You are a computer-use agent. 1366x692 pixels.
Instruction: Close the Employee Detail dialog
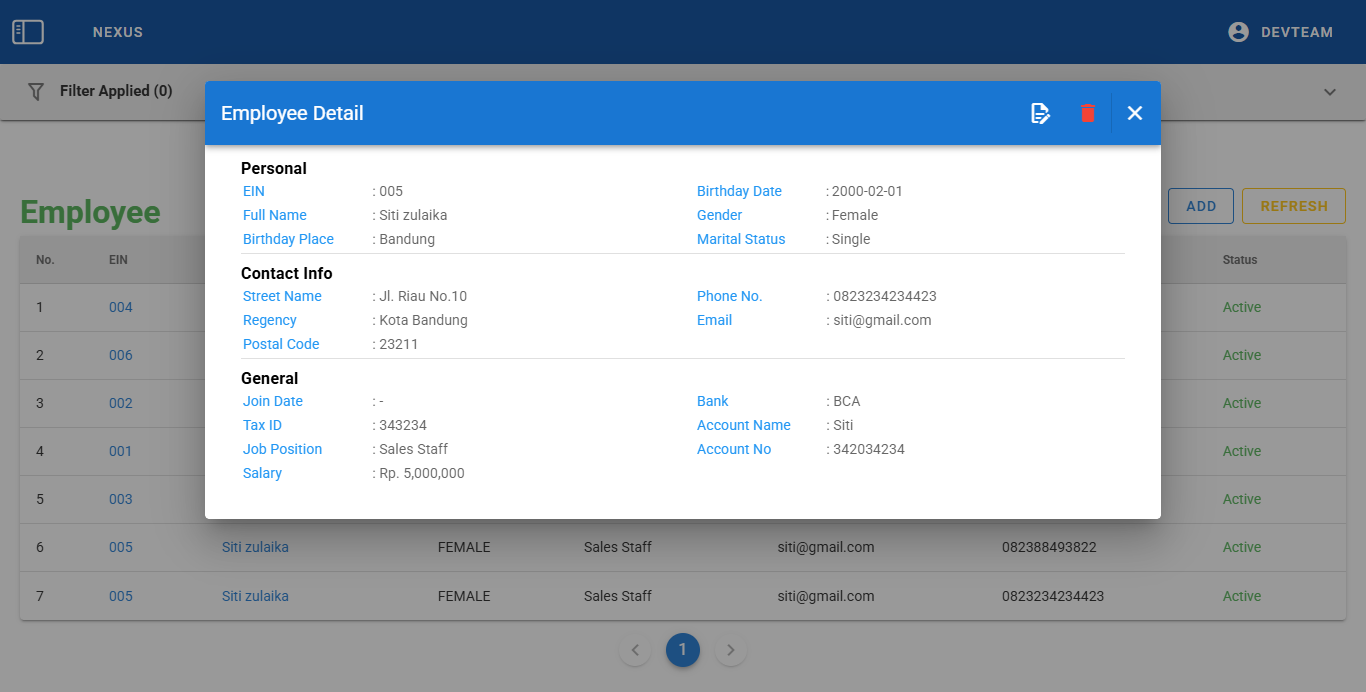(1135, 113)
